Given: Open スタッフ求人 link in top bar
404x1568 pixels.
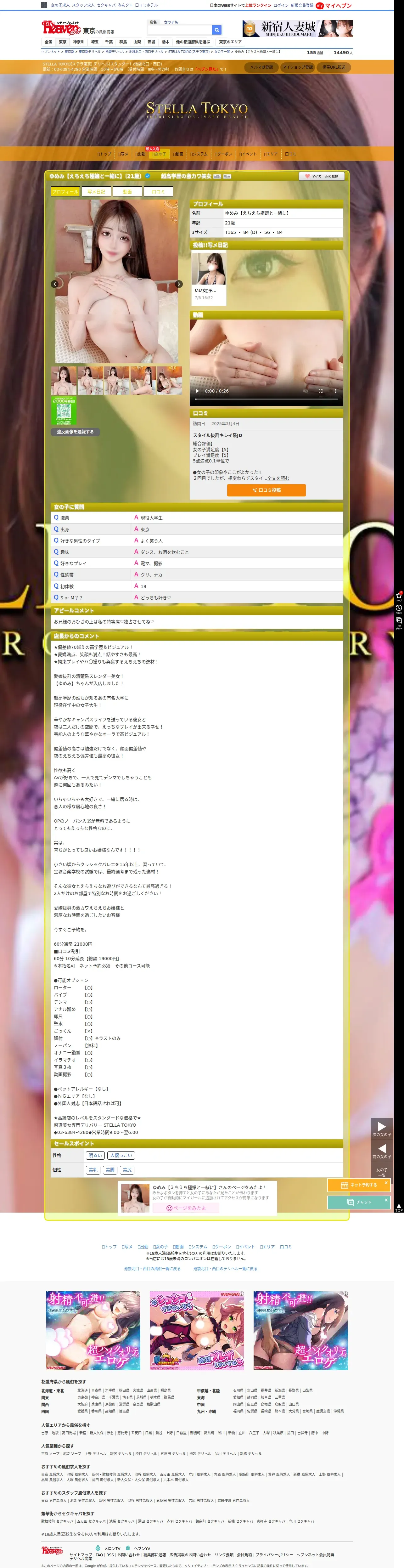Looking at the screenshot, I should (x=83, y=5).
